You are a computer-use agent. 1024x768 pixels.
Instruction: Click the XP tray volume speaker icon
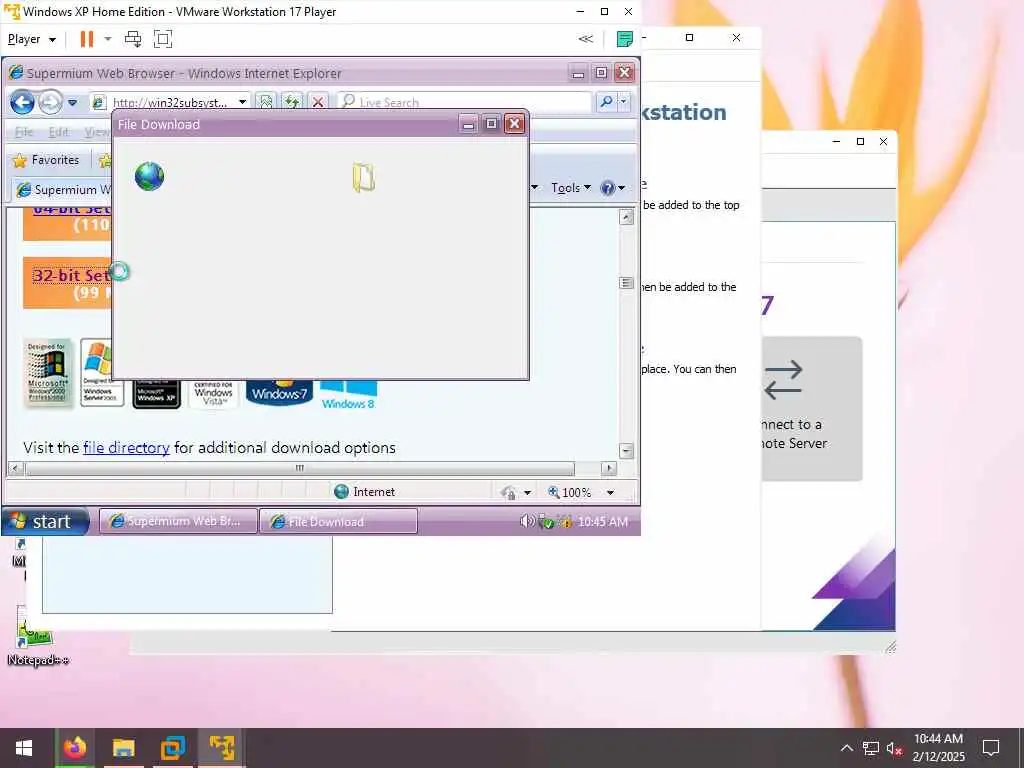coord(526,521)
